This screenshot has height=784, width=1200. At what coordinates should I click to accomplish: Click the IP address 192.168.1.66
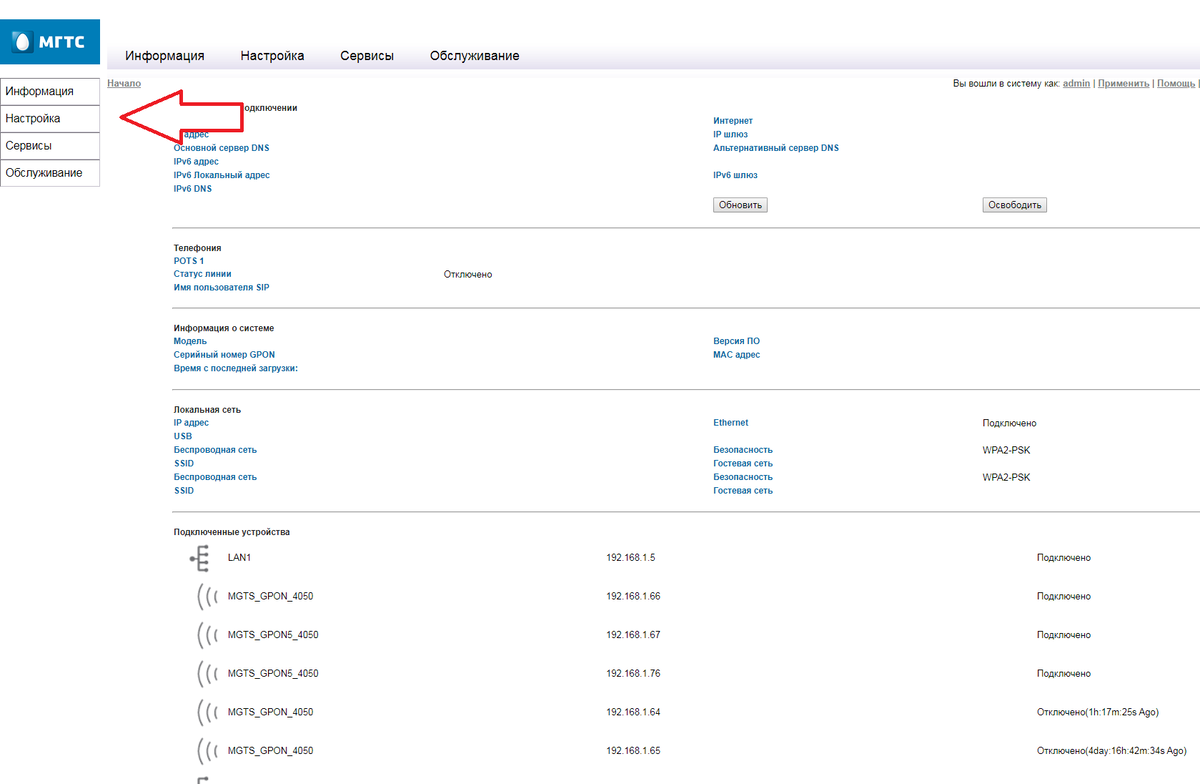coord(633,596)
